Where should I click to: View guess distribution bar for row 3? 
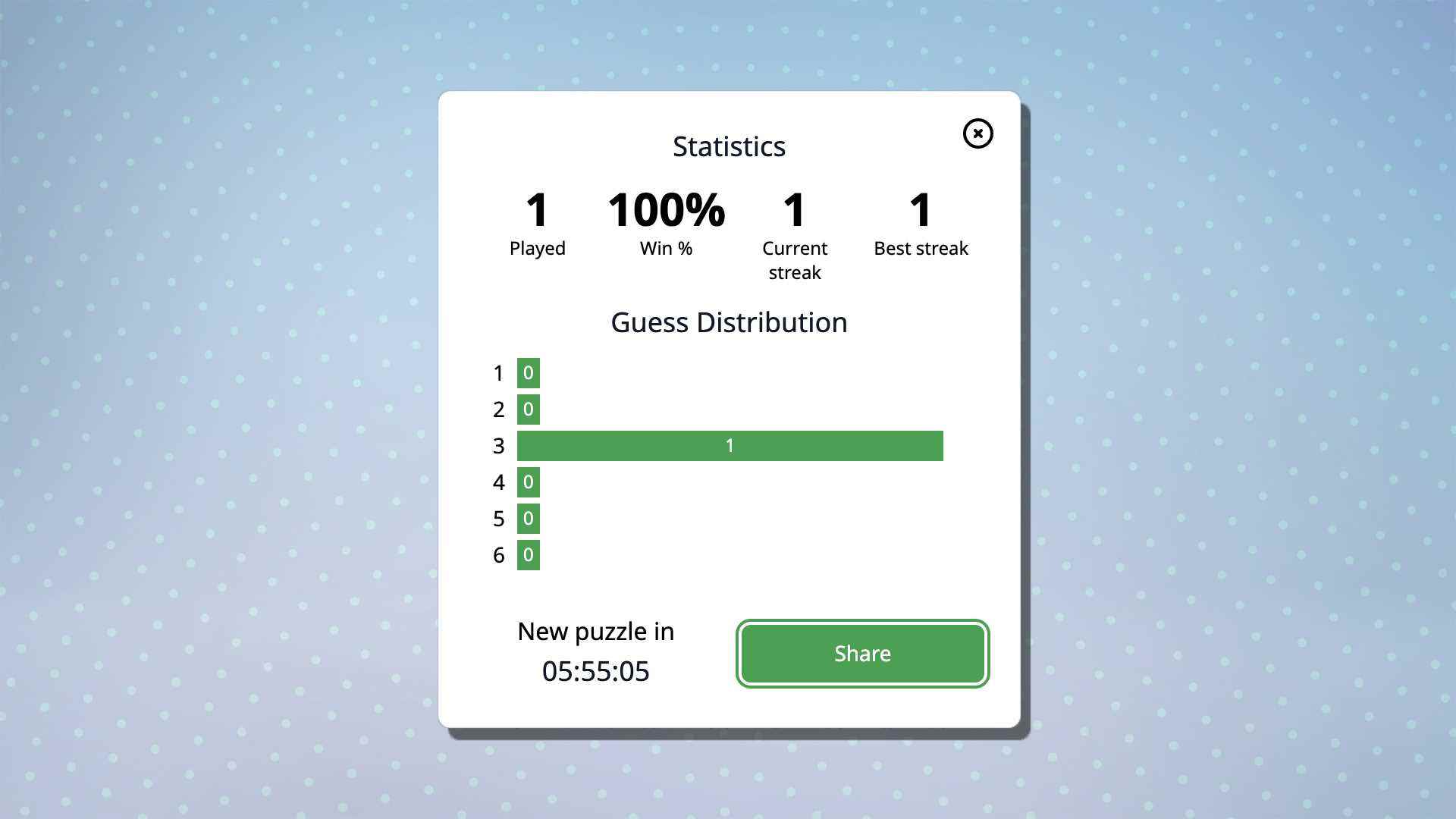[x=730, y=445]
